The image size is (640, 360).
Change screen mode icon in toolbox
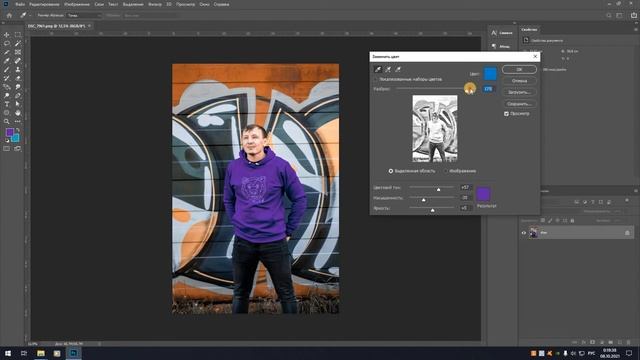[18, 149]
